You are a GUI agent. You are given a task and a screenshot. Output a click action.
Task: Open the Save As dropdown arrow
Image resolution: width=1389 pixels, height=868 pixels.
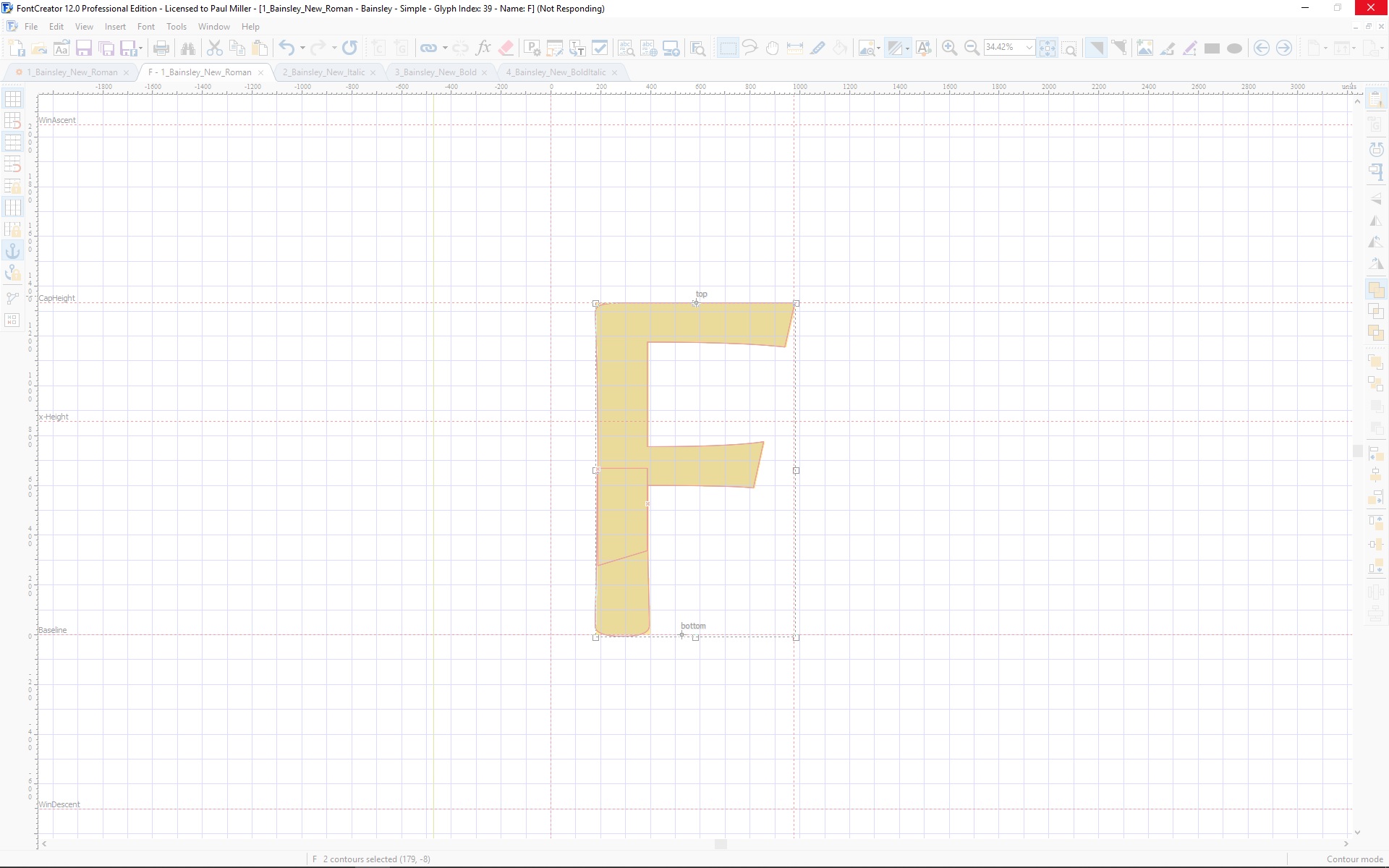pos(140,48)
